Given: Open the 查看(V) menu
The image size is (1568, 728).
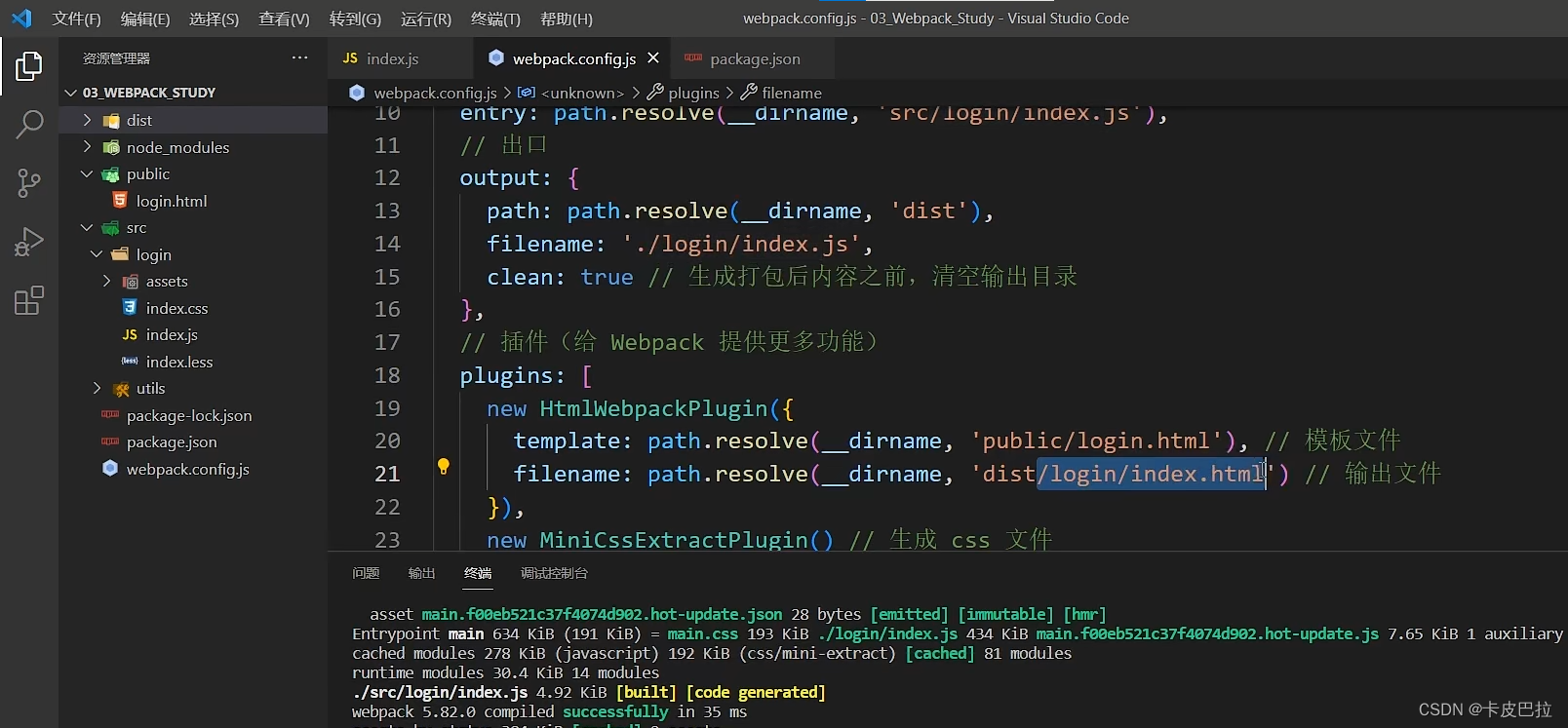Looking at the screenshot, I should click(284, 19).
